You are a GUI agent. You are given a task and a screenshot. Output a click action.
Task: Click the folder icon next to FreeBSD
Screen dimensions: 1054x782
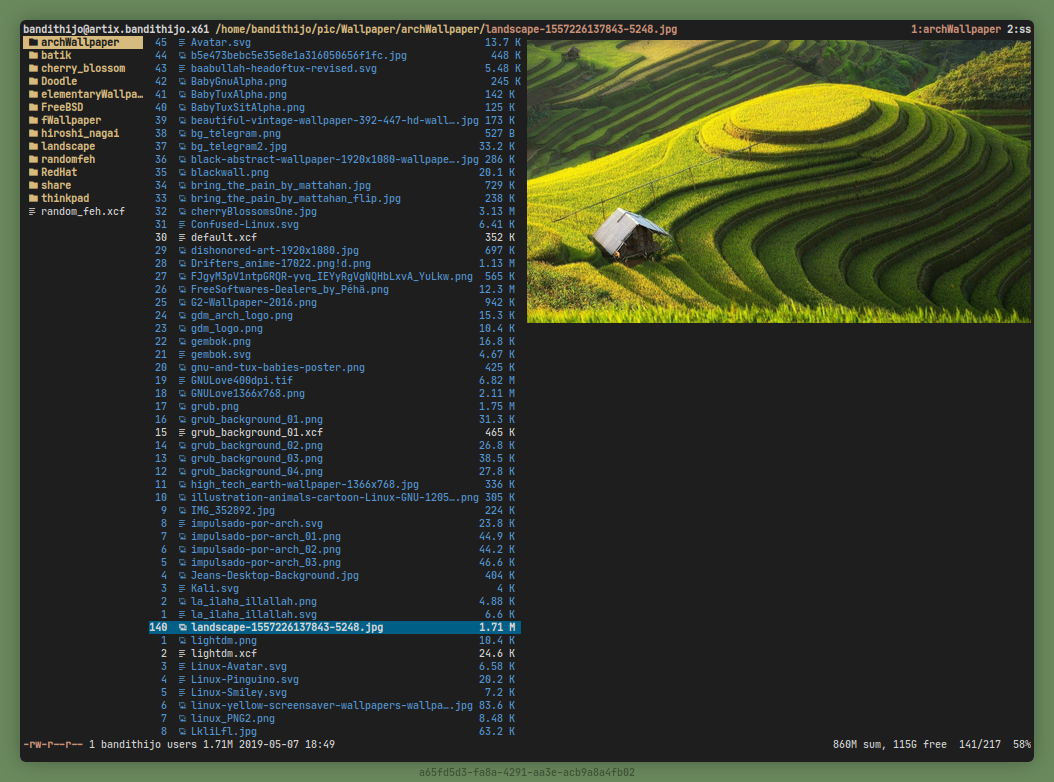pos(33,108)
